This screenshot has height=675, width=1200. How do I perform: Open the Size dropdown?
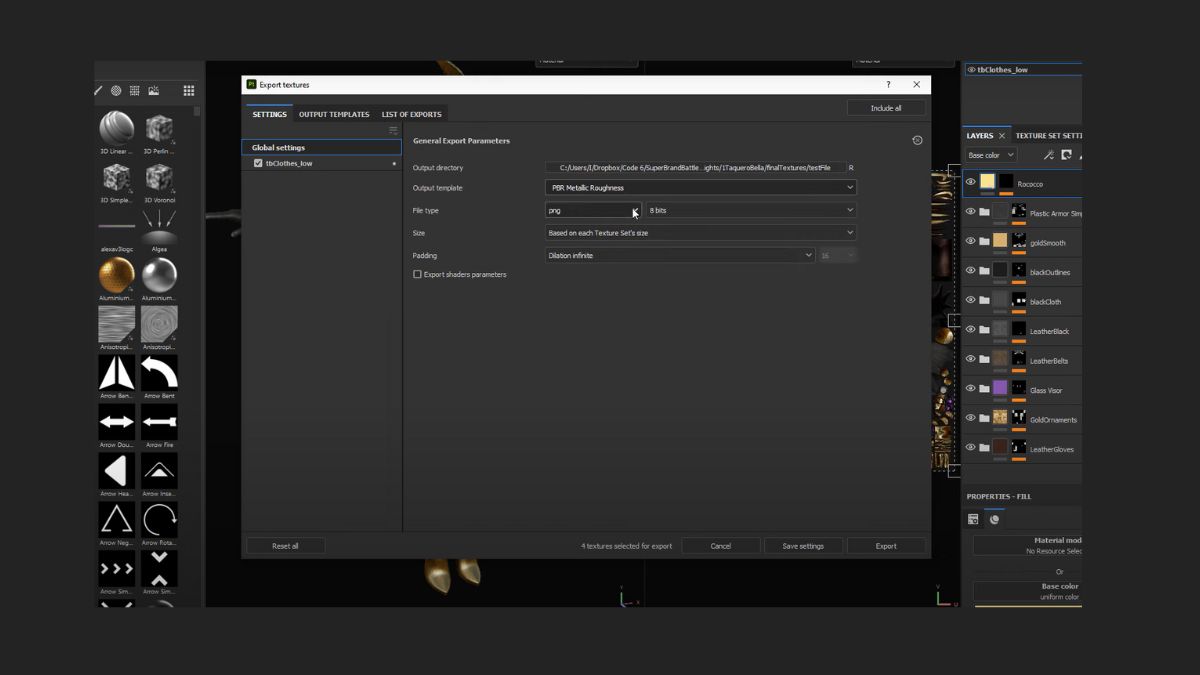click(x=701, y=233)
